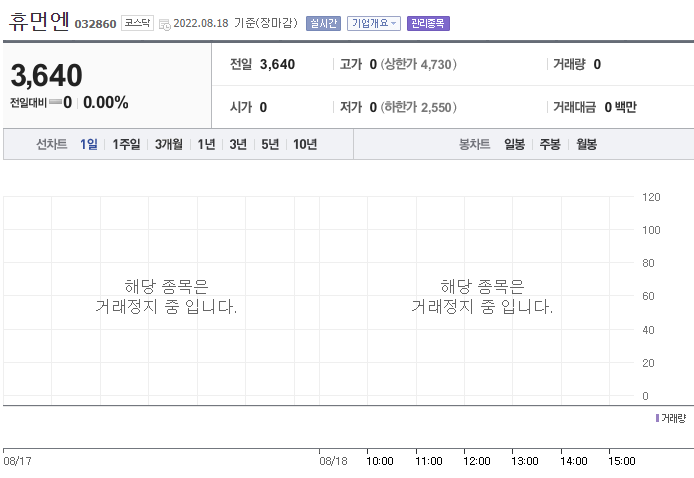
Task: Click the 15:00 time axis label
Action: pyautogui.click(x=621, y=461)
